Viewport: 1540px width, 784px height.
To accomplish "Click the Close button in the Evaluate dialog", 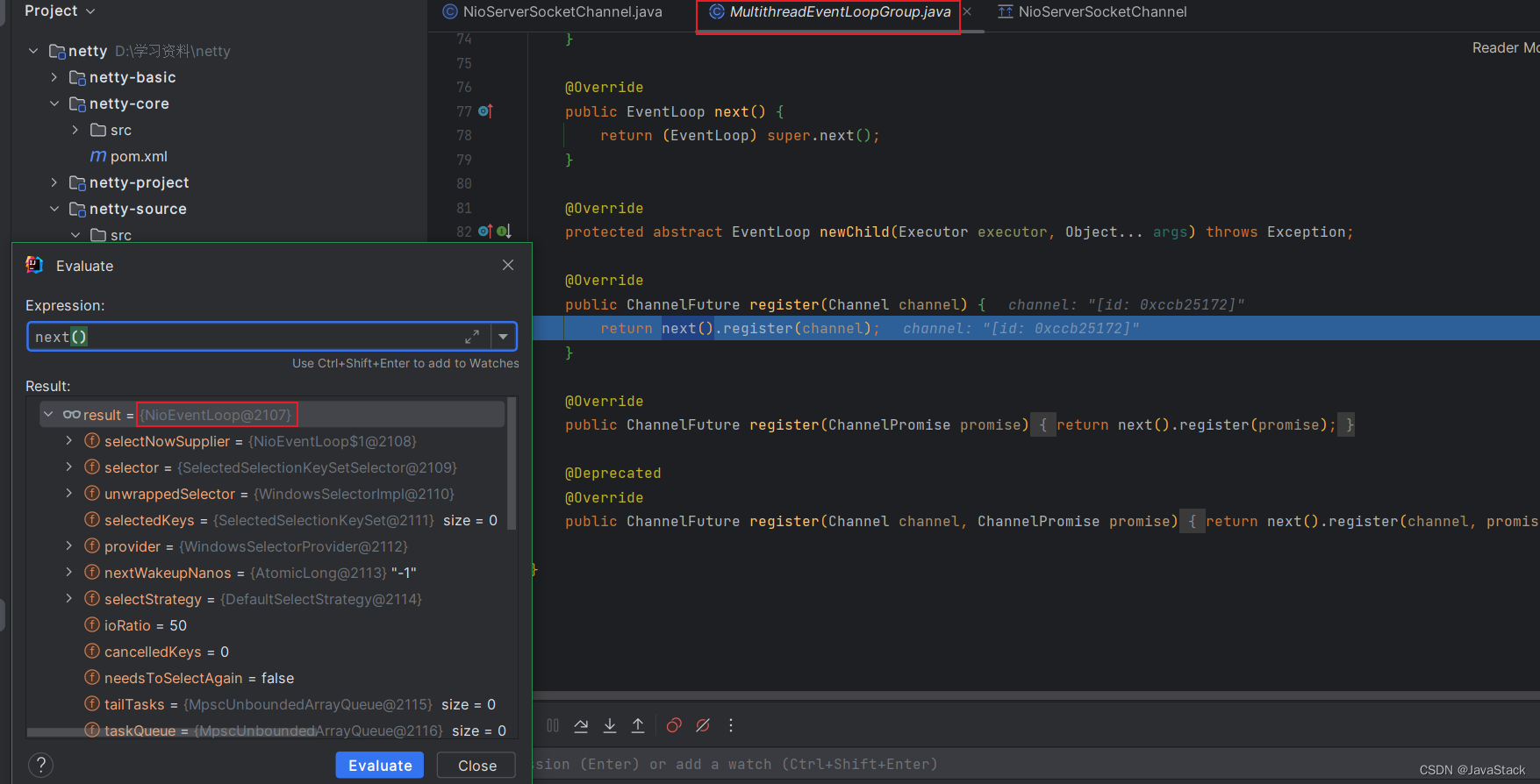I will [x=476, y=765].
